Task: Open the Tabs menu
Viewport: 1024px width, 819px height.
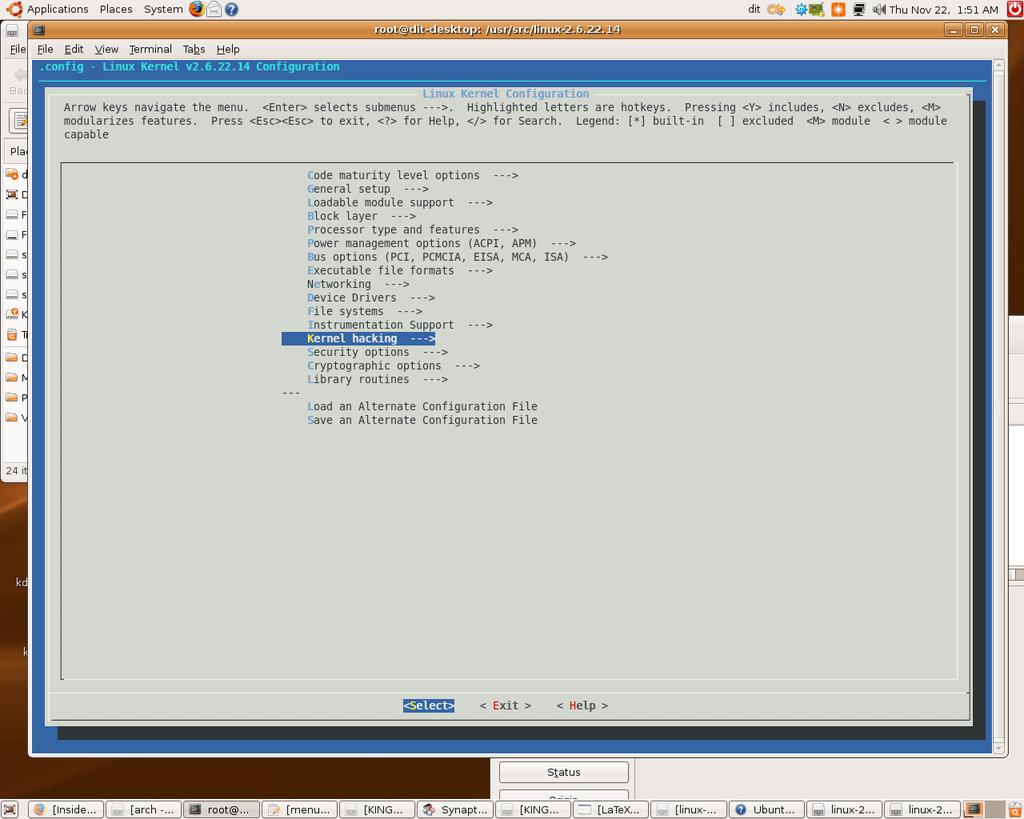Action: click(x=194, y=49)
